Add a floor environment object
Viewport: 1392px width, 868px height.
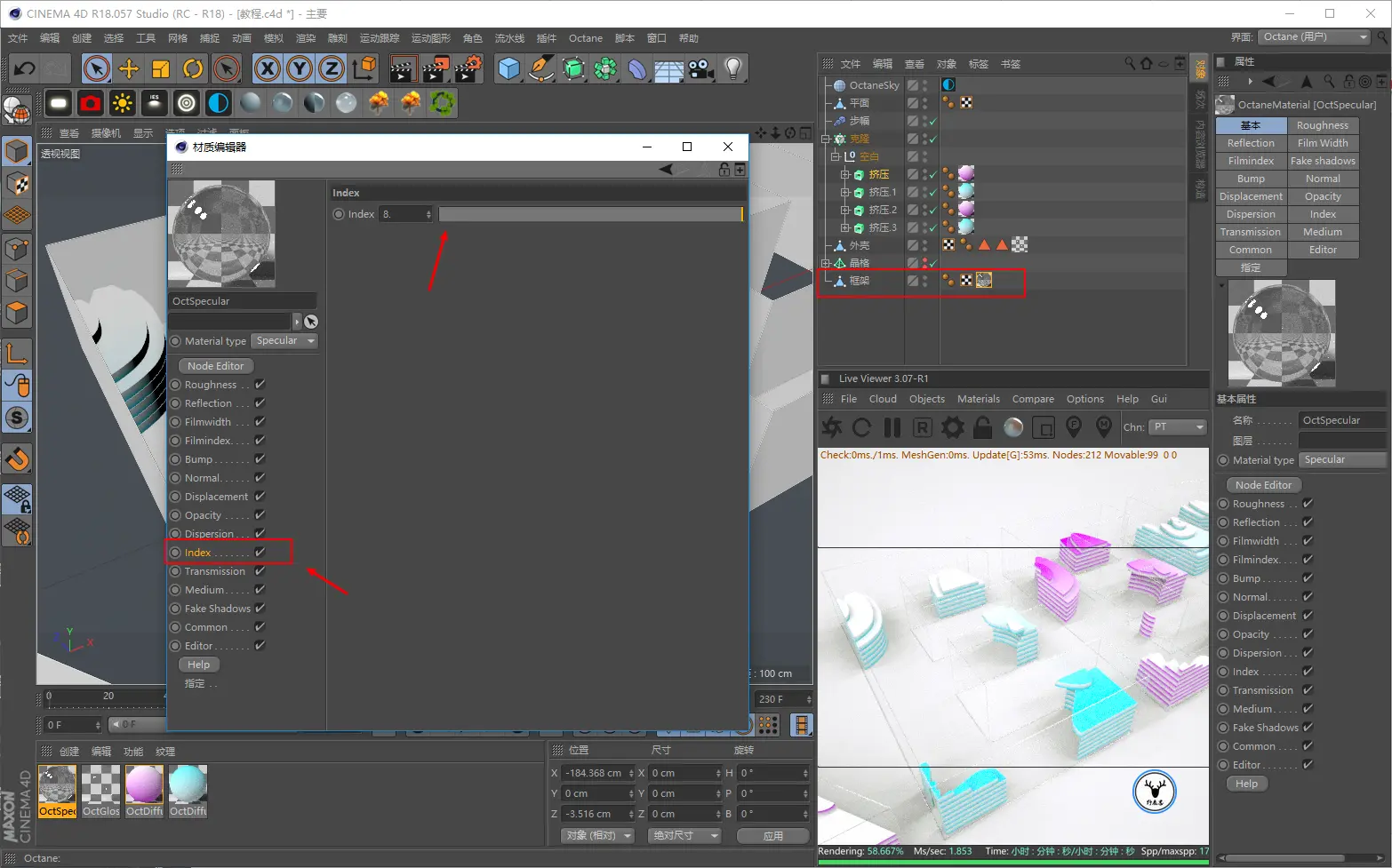click(x=668, y=69)
